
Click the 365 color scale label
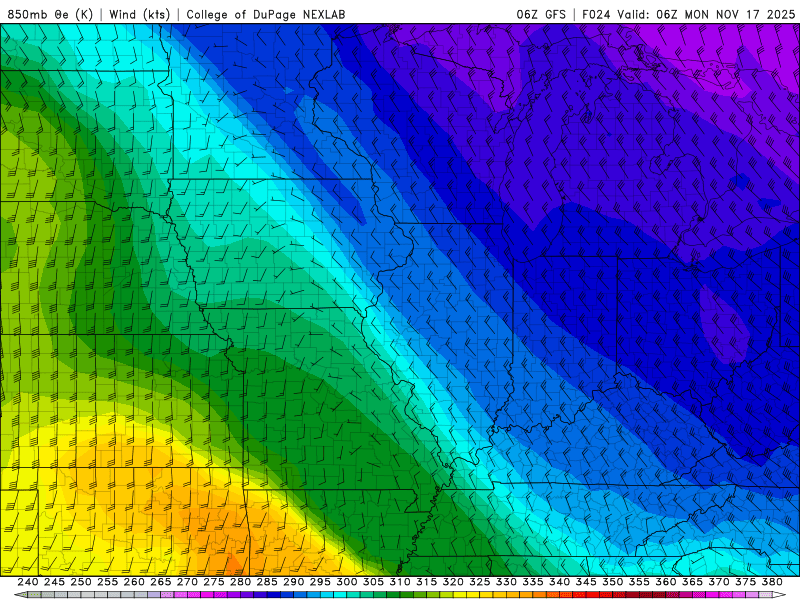pyautogui.click(x=692, y=582)
